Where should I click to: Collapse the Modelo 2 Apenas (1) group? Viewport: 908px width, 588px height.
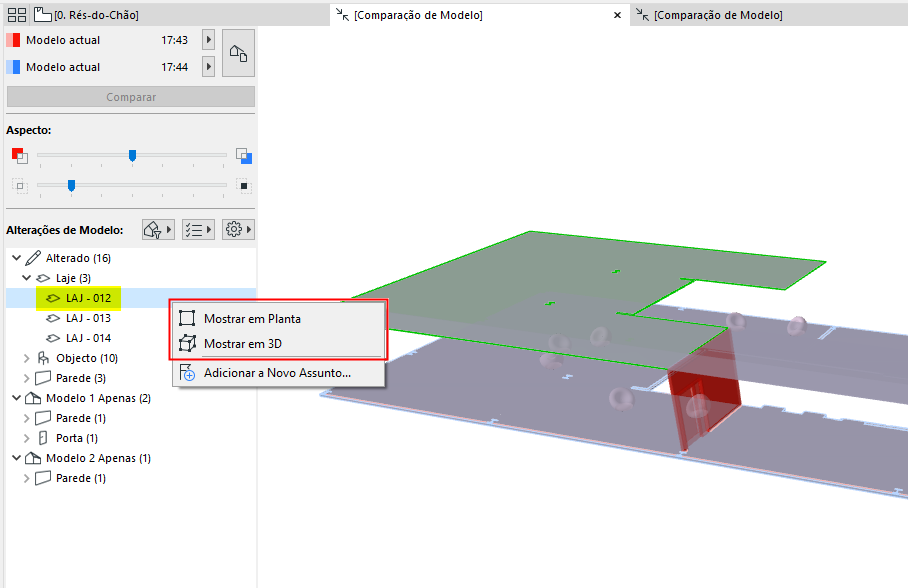[16, 458]
